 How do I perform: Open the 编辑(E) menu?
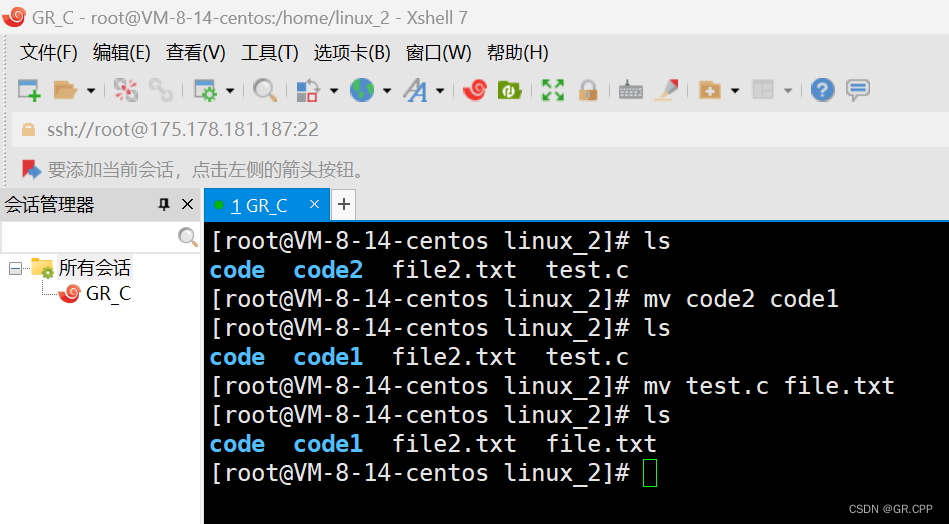coord(121,53)
